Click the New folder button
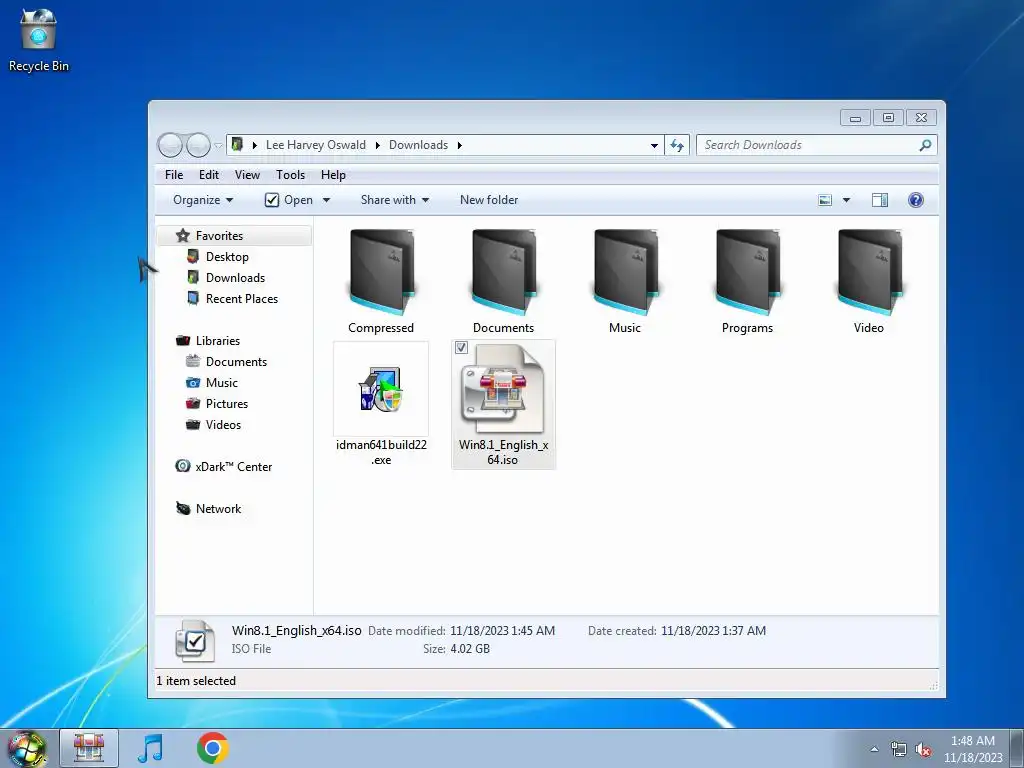Screen dimensions: 1024x768 pyautogui.click(x=489, y=200)
